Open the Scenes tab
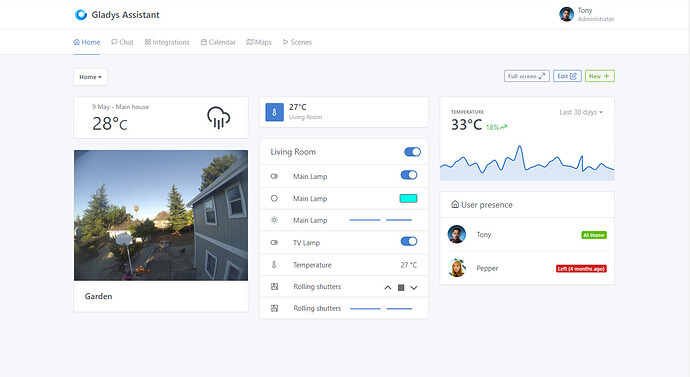The width and height of the screenshot is (690, 377). 297,42
